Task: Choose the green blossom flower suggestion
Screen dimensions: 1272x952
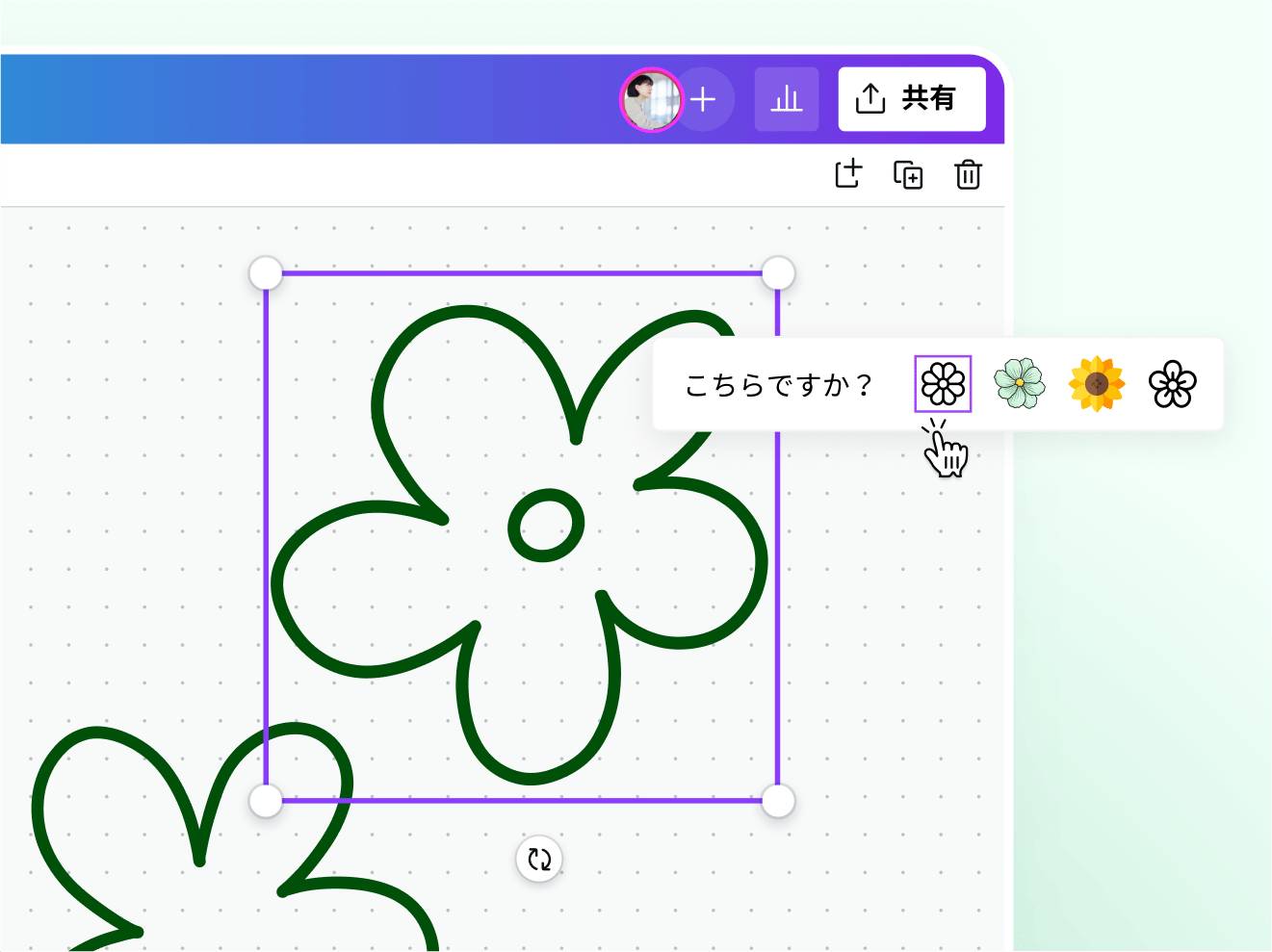Action: (x=1020, y=384)
